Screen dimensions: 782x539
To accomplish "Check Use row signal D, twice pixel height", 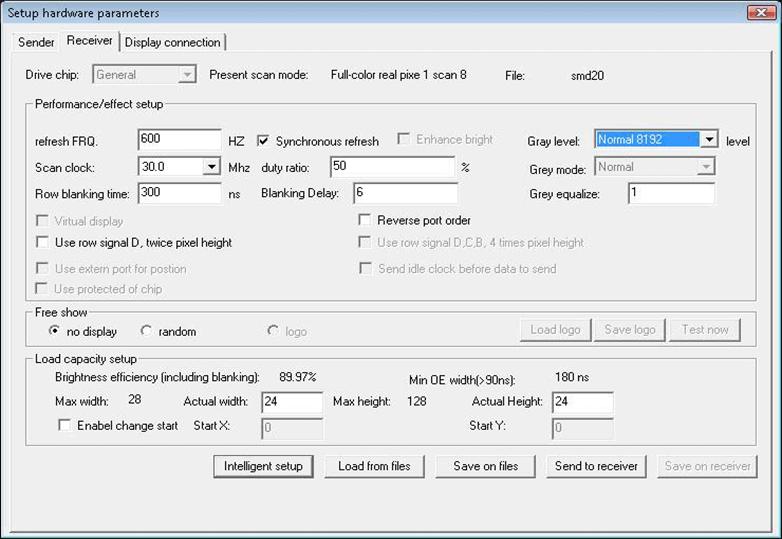I will [42, 242].
